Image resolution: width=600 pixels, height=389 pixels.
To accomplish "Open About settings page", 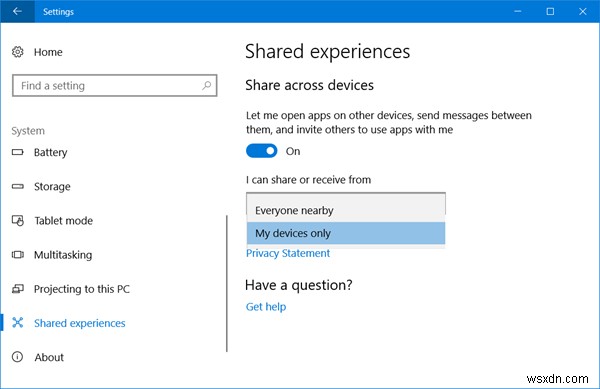I will 49,357.
